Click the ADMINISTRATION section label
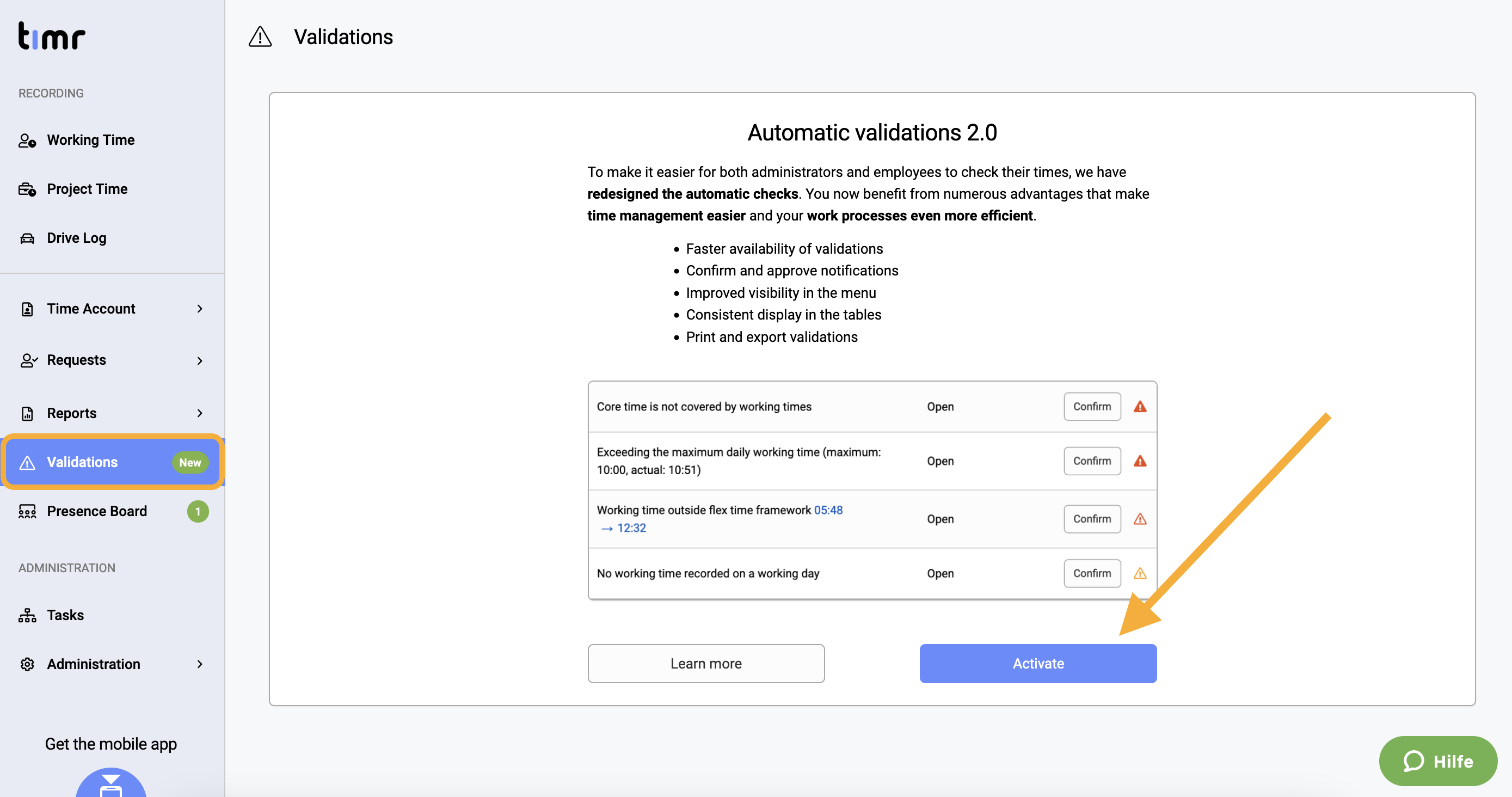Image resolution: width=1512 pixels, height=797 pixels. (x=67, y=568)
